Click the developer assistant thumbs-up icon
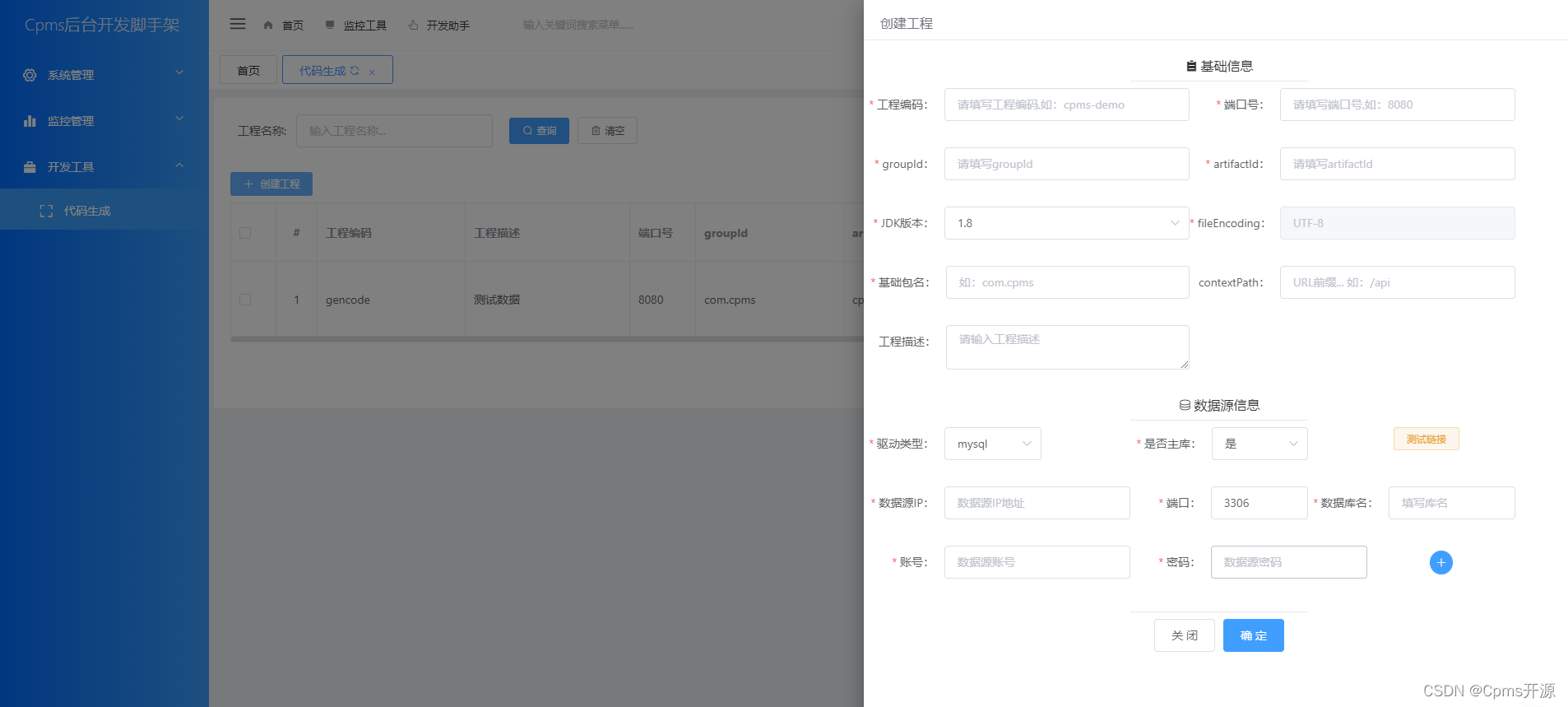 click(413, 25)
